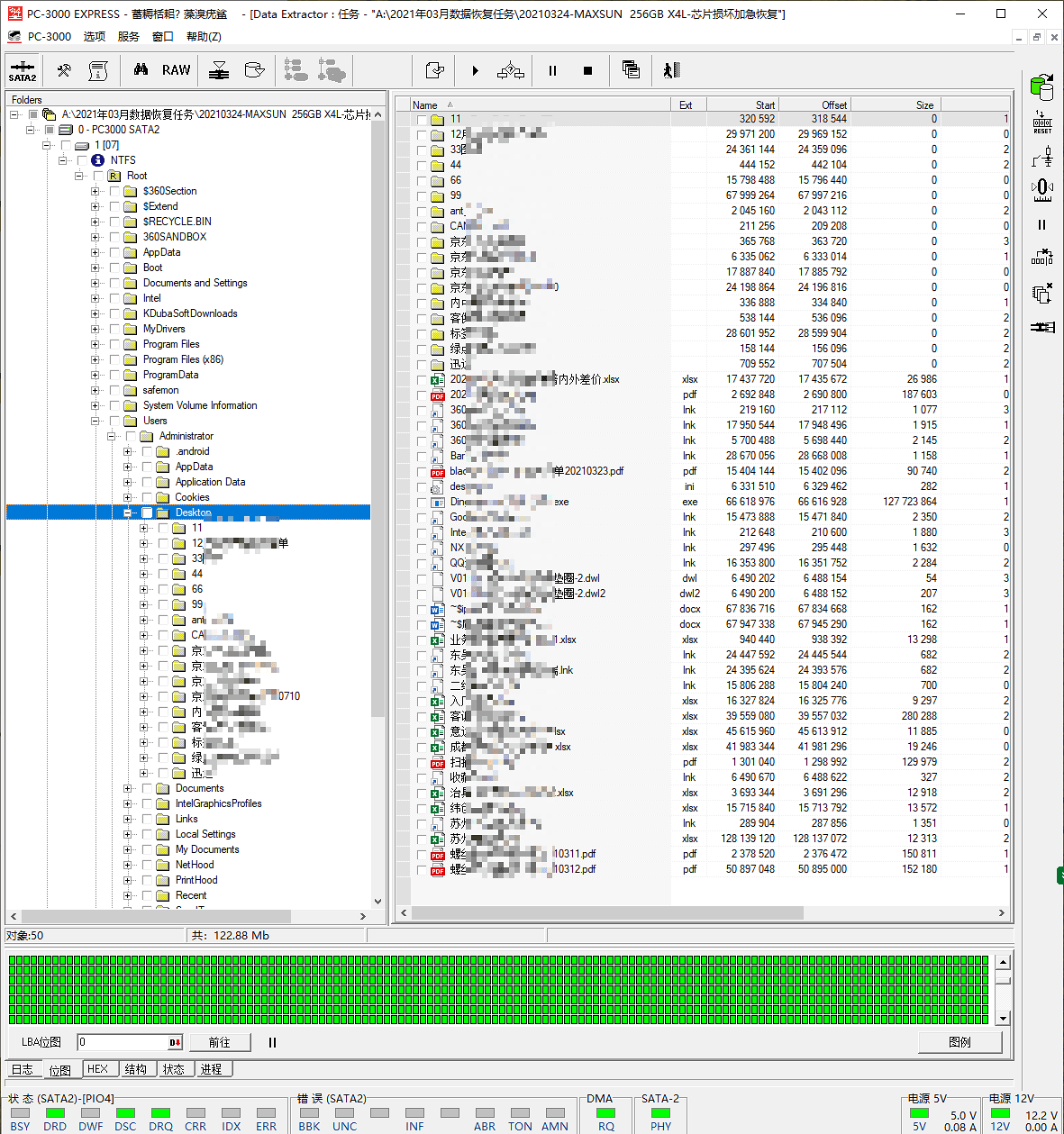Switch to the HEX tab
Screen dimensions: 1064x1134
click(x=98, y=1069)
